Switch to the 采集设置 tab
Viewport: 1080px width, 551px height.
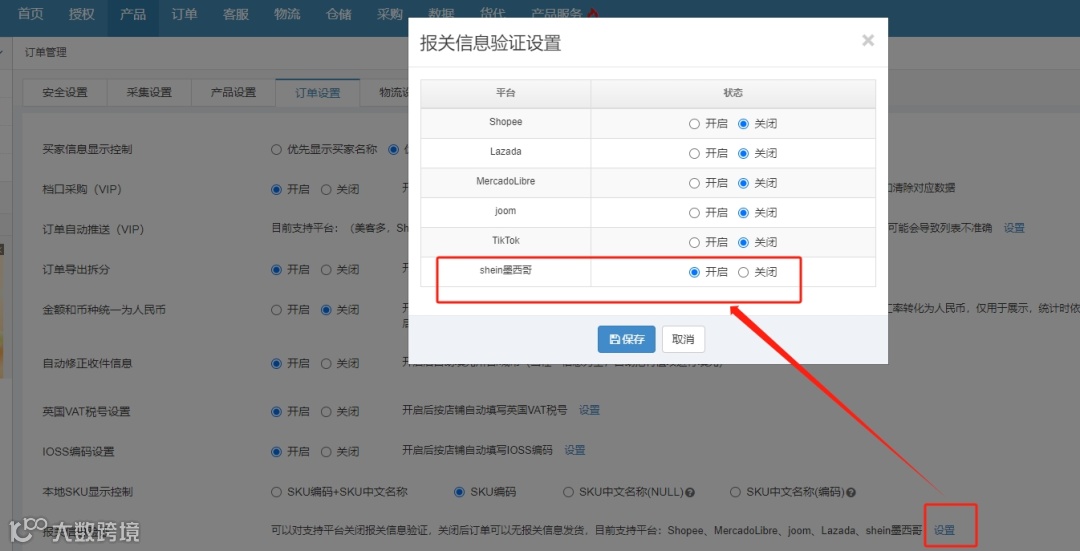tap(149, 92)
